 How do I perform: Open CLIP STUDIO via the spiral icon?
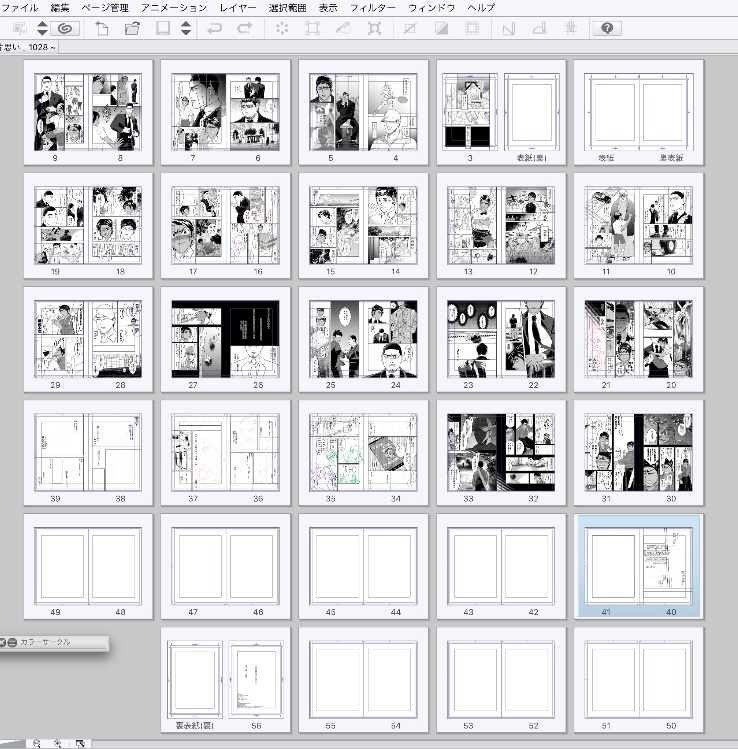coord(65,28)
